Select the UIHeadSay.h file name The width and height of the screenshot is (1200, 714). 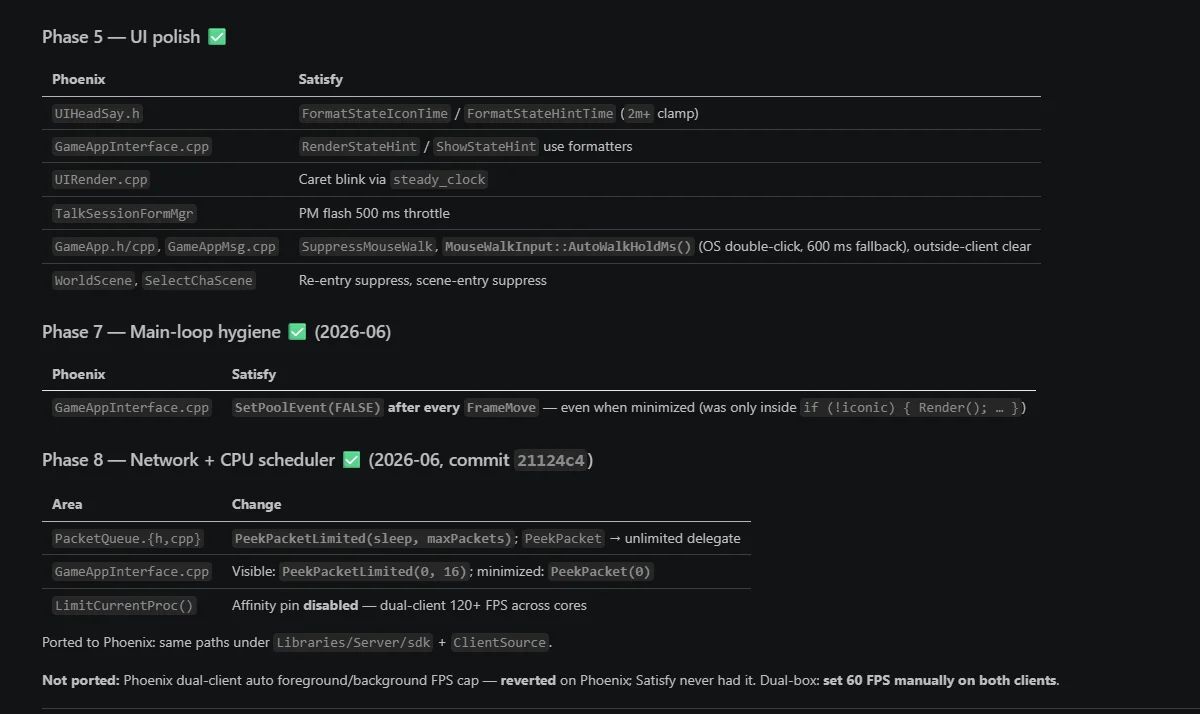pos(97,114)
